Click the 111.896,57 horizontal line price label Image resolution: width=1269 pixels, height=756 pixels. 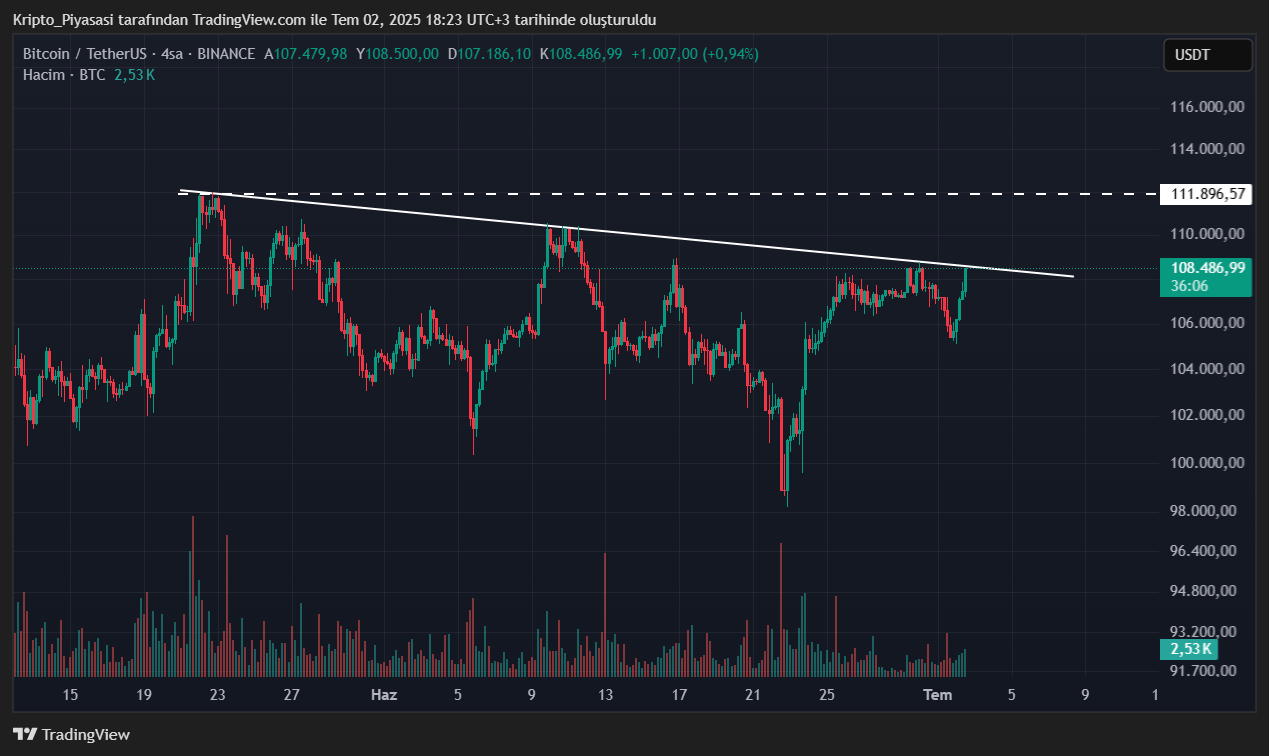(x=1205, y=194)
